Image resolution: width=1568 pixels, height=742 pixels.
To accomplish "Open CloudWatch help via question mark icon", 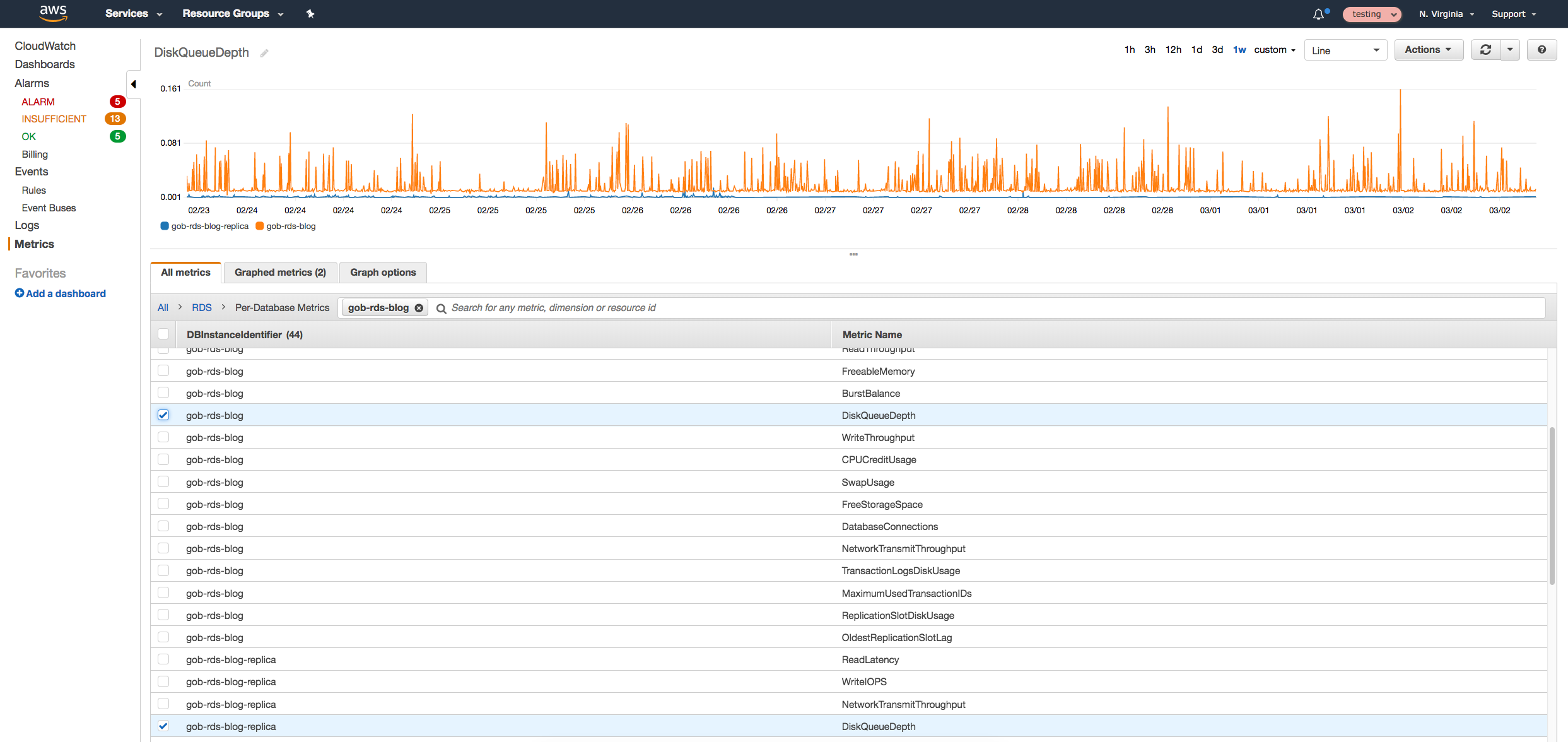I will pyautogui.click(x=1542, y=49).
